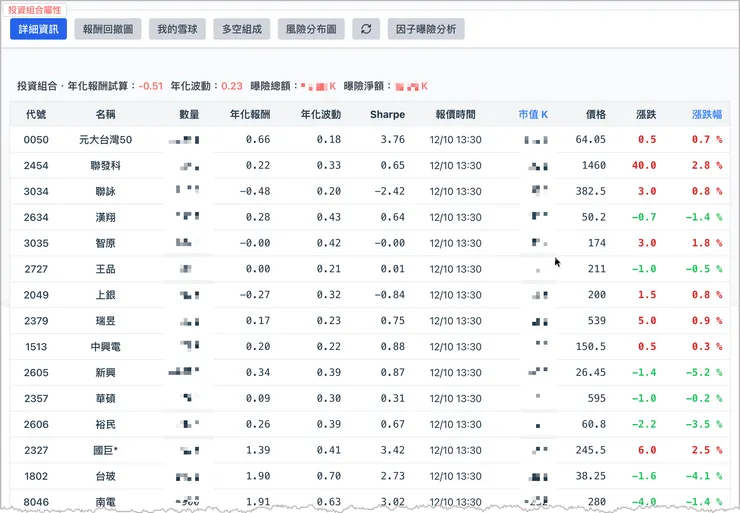This screenshot has width=740, height=513.
Task: Click the -2.42 Sharpe value
Action: [389, 192]
